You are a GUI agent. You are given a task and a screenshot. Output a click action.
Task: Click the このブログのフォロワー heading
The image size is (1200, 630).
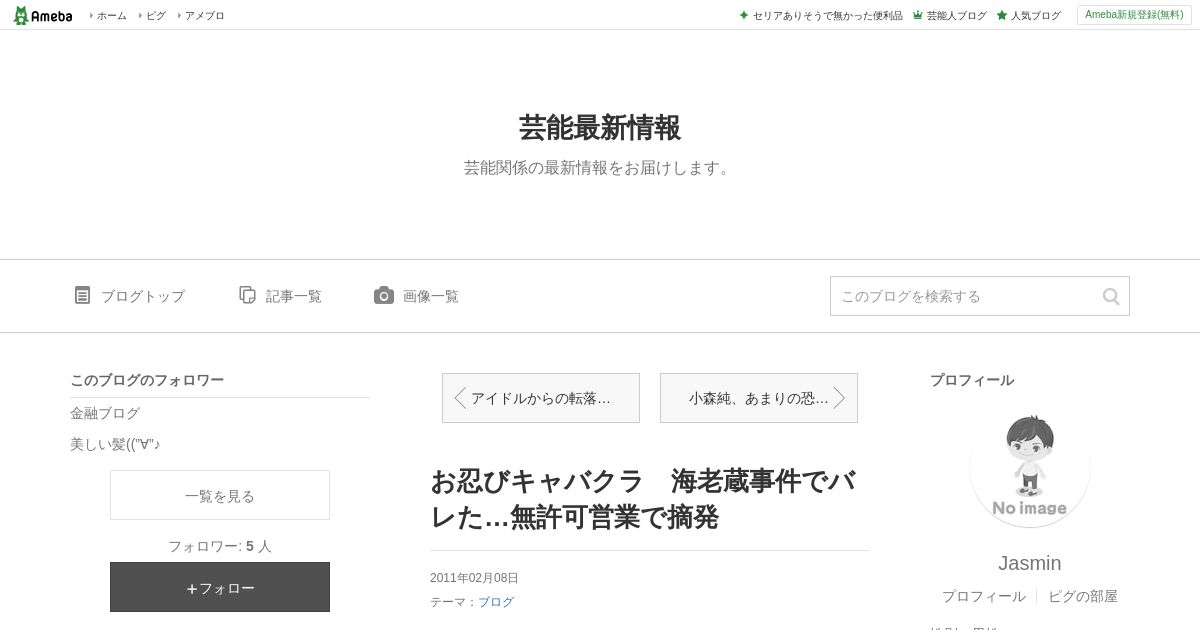[x=147, y=380]
